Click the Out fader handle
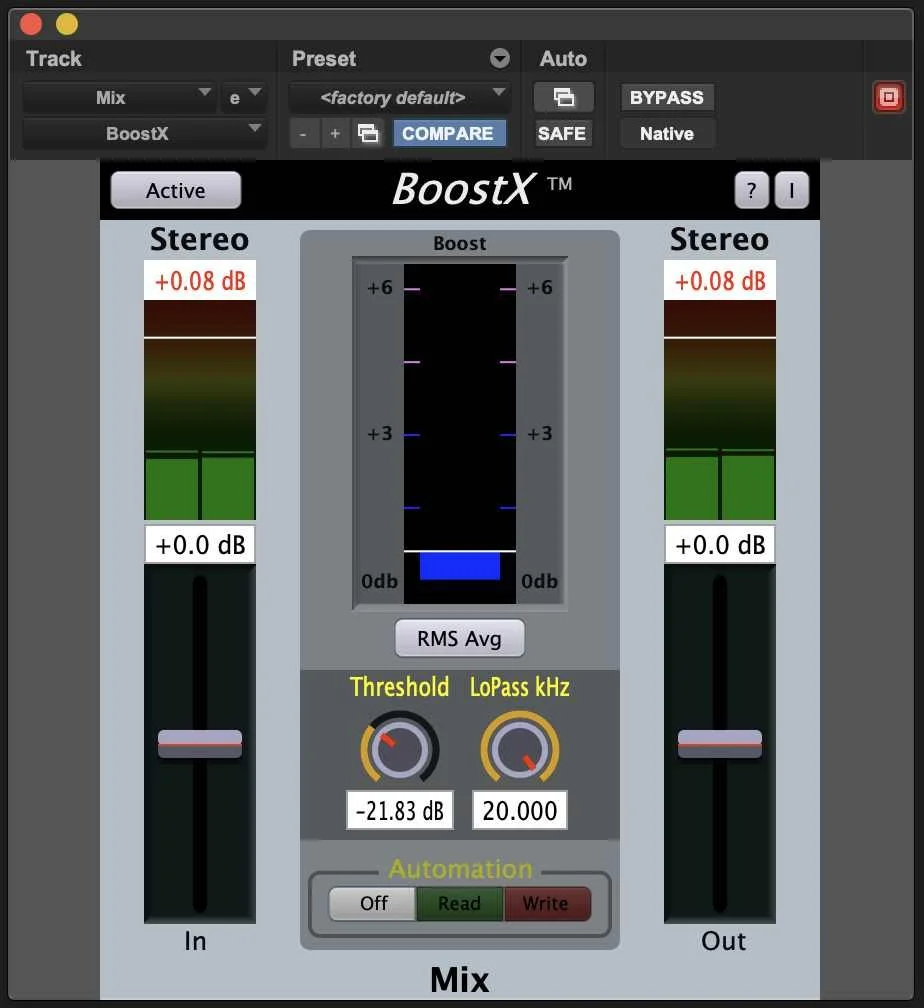924x1008 pixels. [x=720, y=744]
